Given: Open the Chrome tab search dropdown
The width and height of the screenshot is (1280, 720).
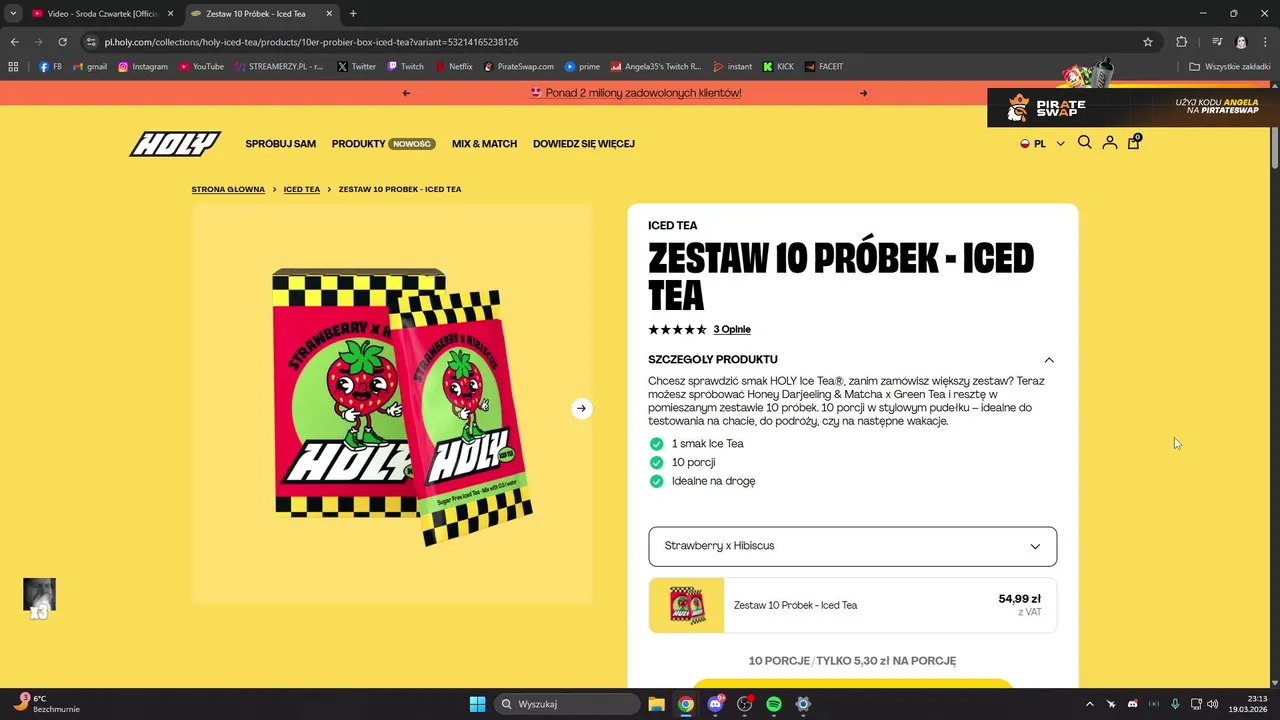Looking at the screenshot, I should coord(13,14).
